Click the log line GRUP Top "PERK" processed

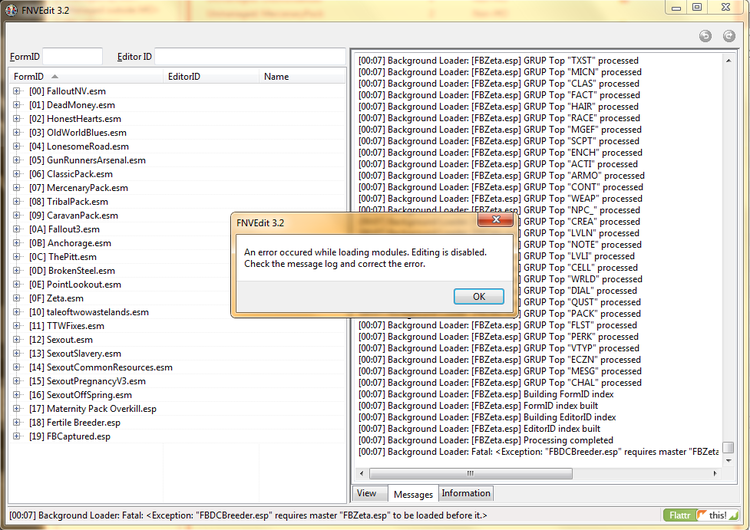pos(499,337)
